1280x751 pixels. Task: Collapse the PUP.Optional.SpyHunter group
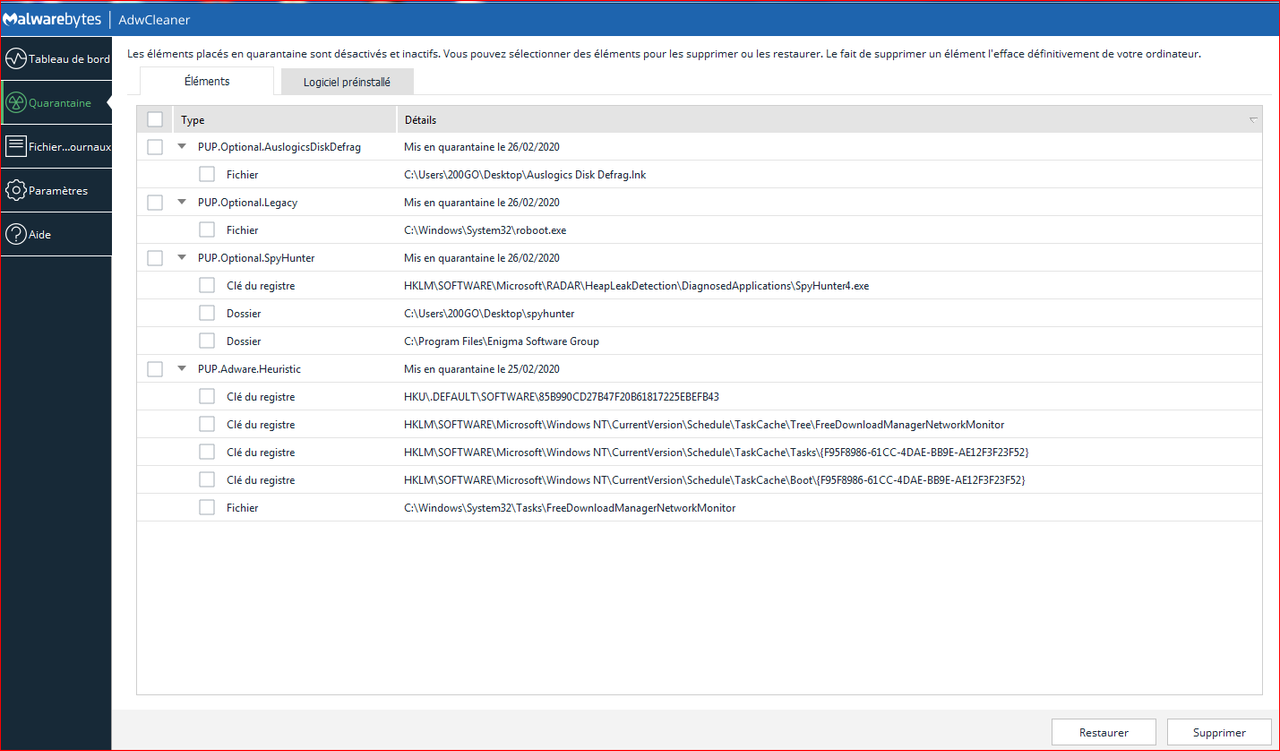coord(182,257)
